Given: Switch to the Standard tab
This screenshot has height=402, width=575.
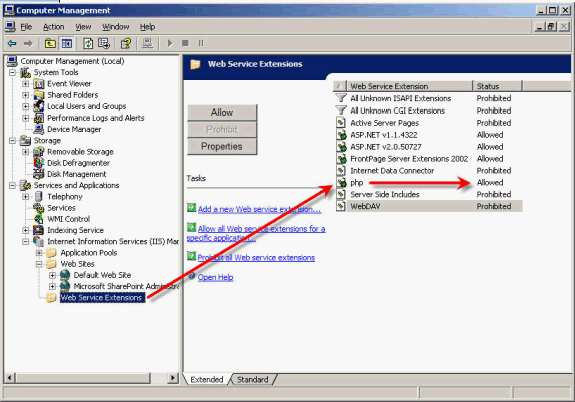Looking at the screenshot, I should (x=253, y=379).
